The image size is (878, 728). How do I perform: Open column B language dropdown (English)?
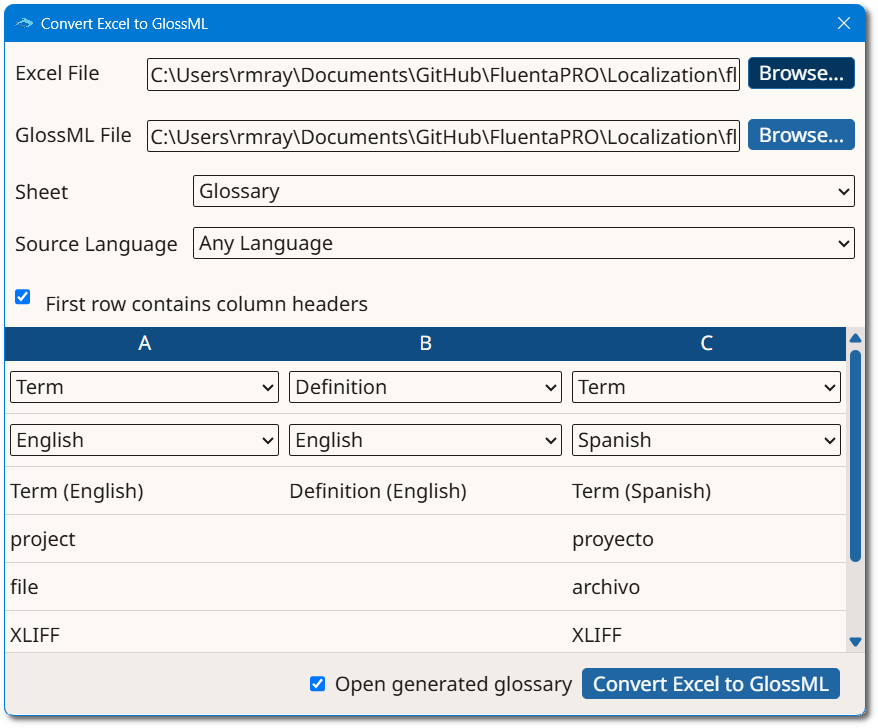pyautogui.click(x=426, y=440)
